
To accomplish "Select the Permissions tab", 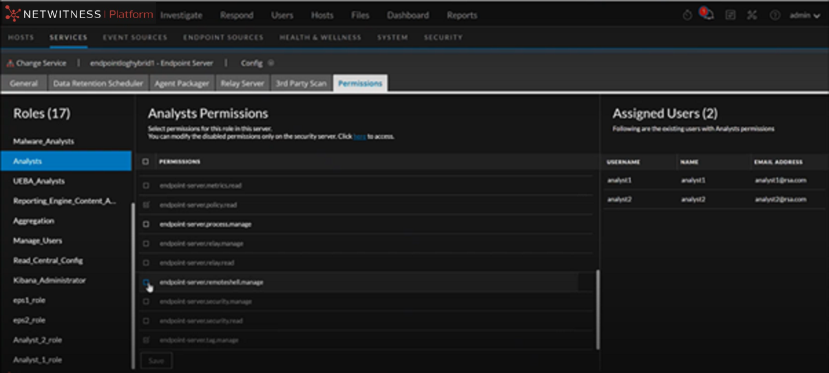I will 360,83.
